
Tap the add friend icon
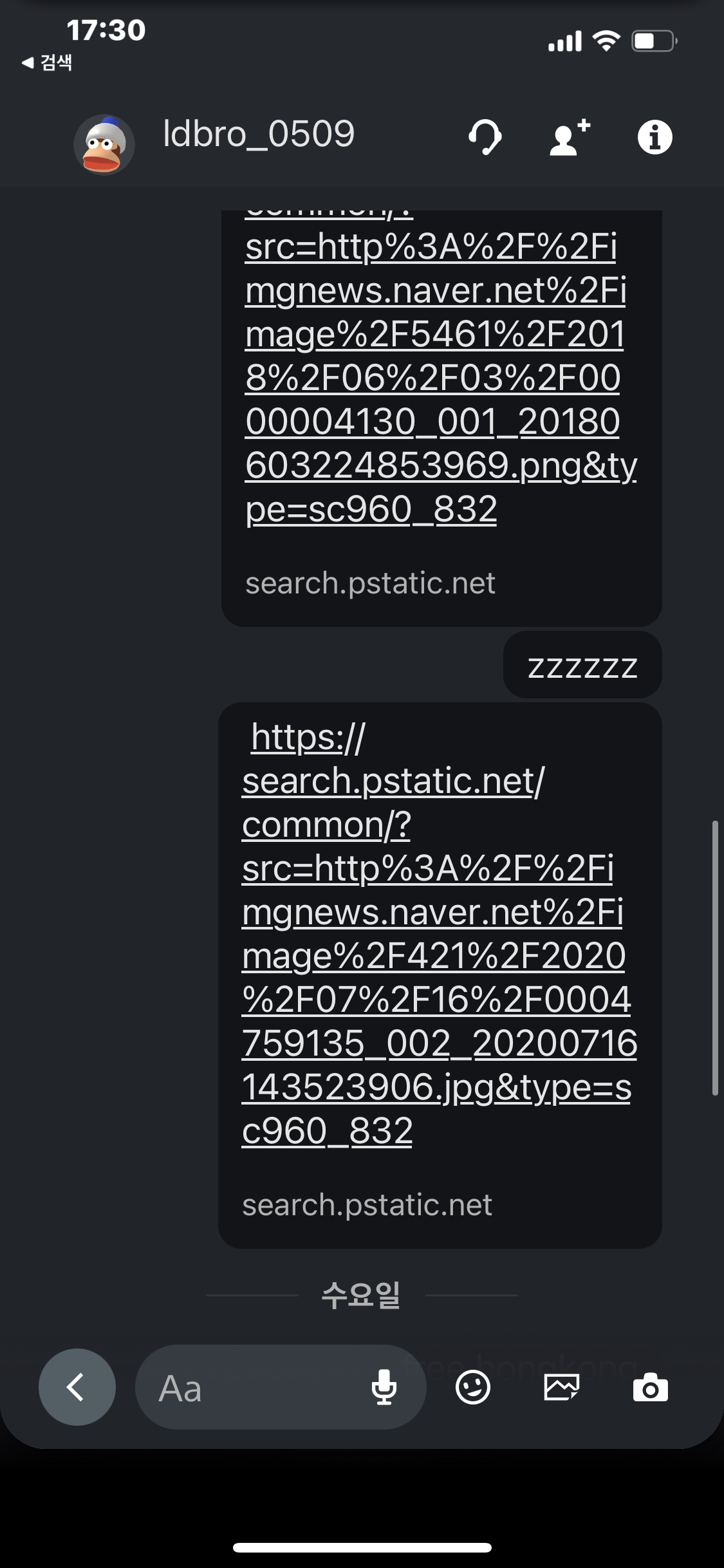point(570,137)
